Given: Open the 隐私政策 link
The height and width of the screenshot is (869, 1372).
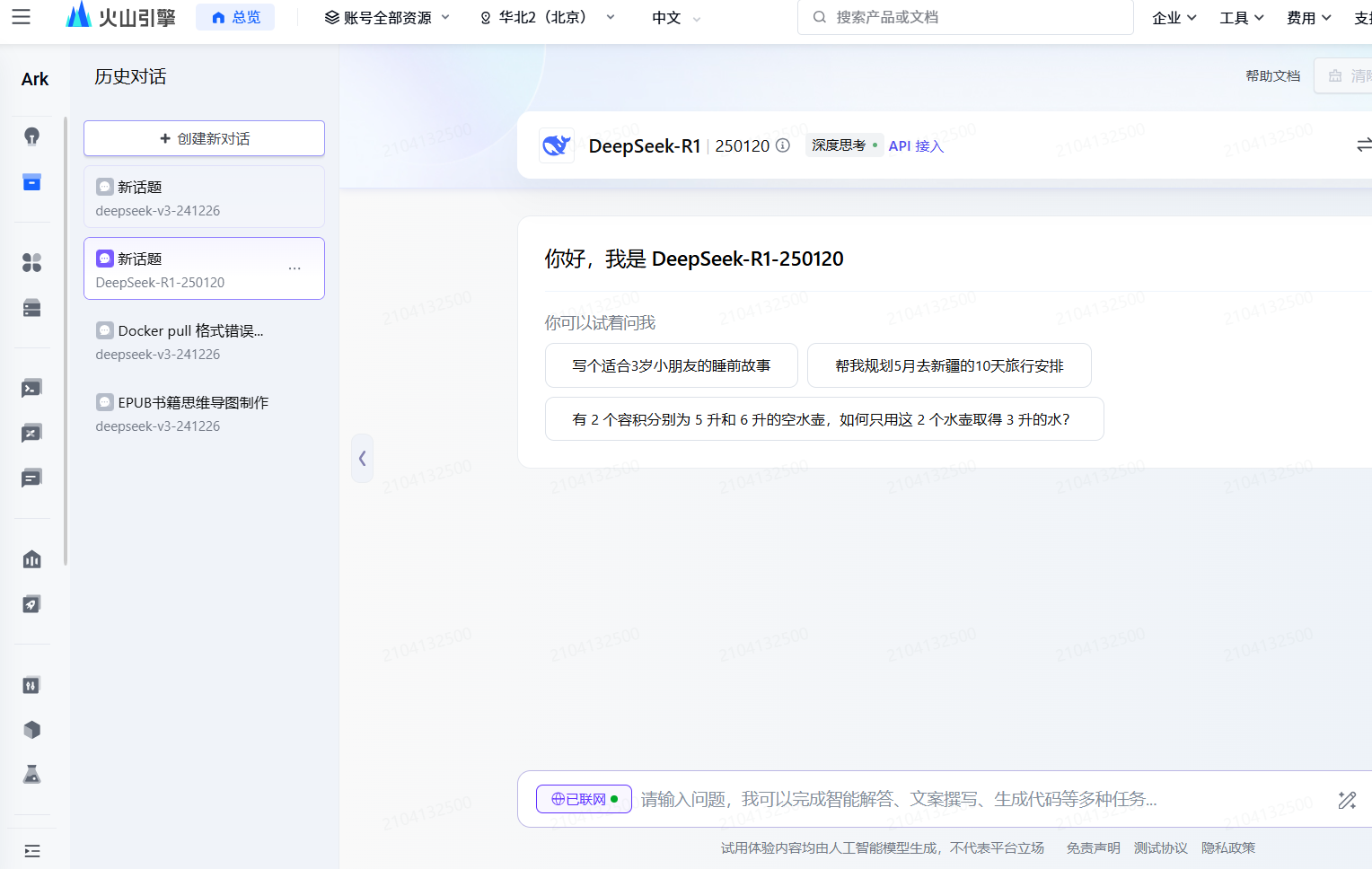Looking at the screenshot, I should (1228, 847).
